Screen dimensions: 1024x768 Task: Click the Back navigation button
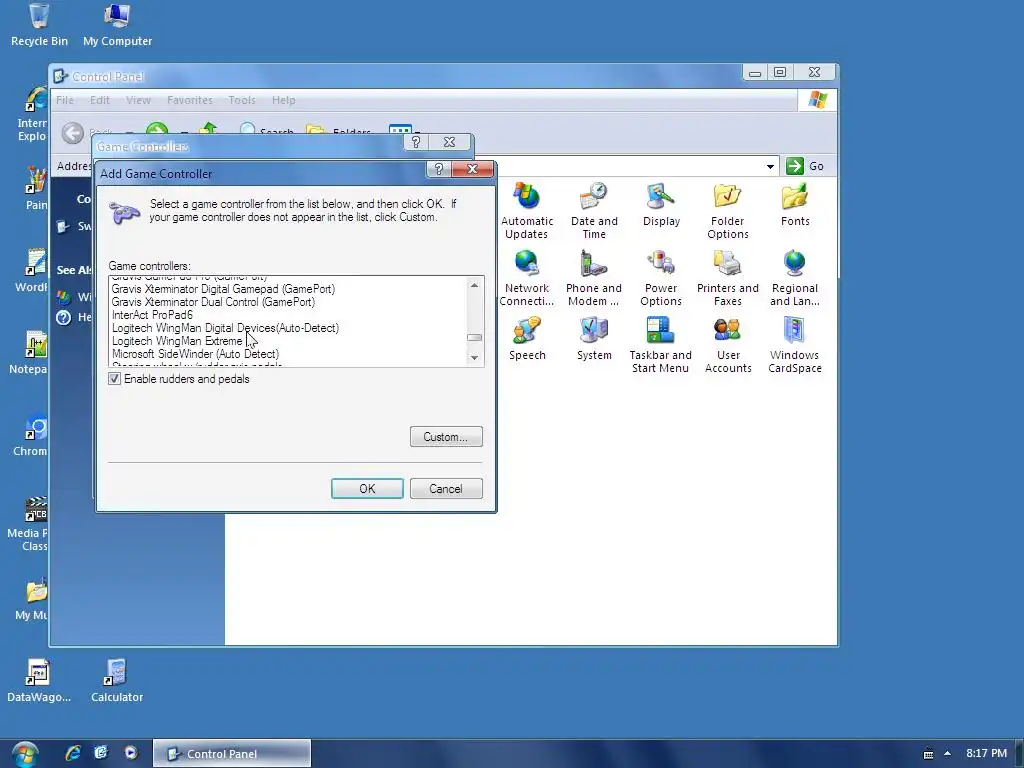tap(73, 133)
